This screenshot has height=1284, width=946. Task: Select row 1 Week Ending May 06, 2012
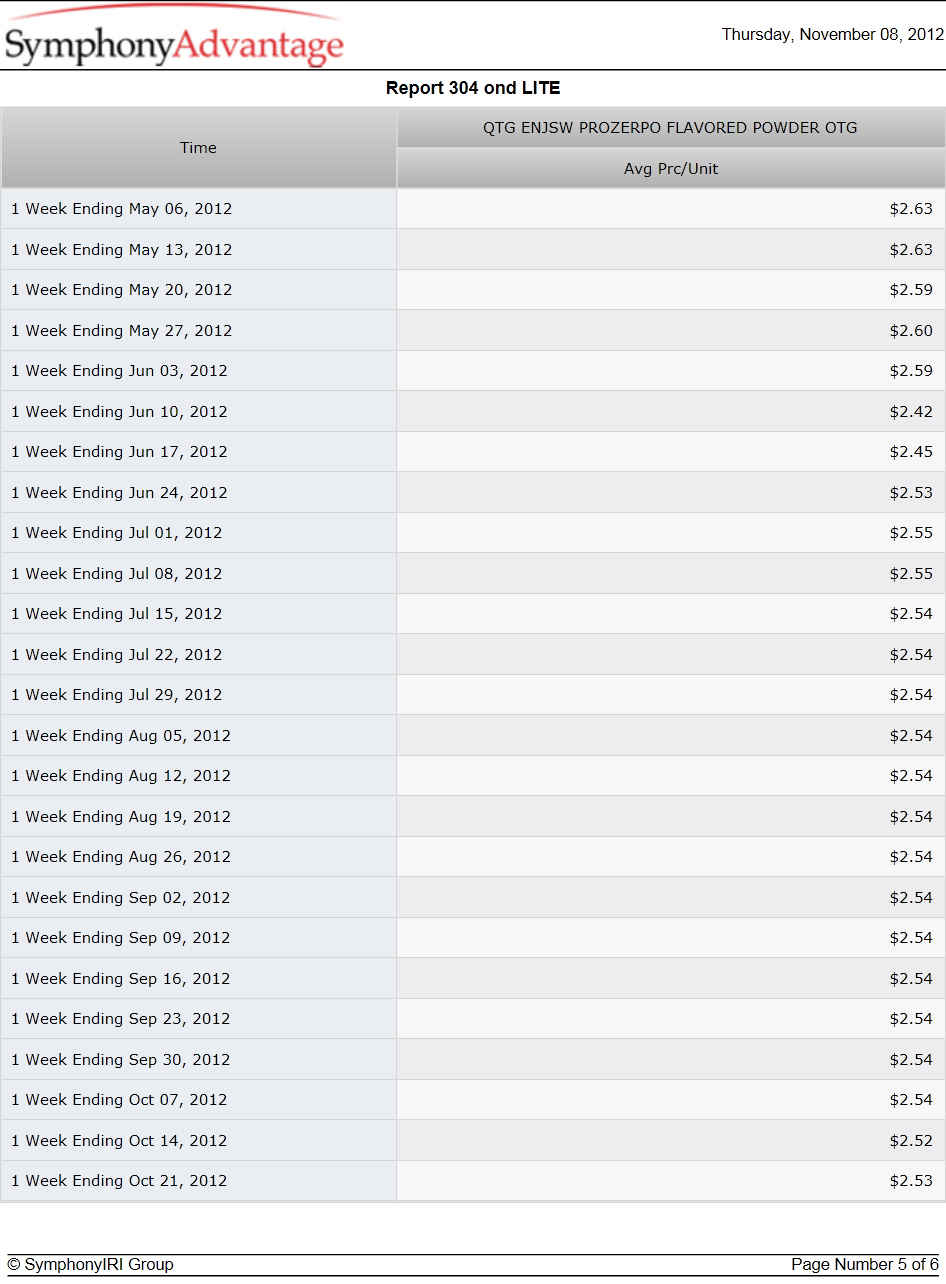(x=473, y=209)
